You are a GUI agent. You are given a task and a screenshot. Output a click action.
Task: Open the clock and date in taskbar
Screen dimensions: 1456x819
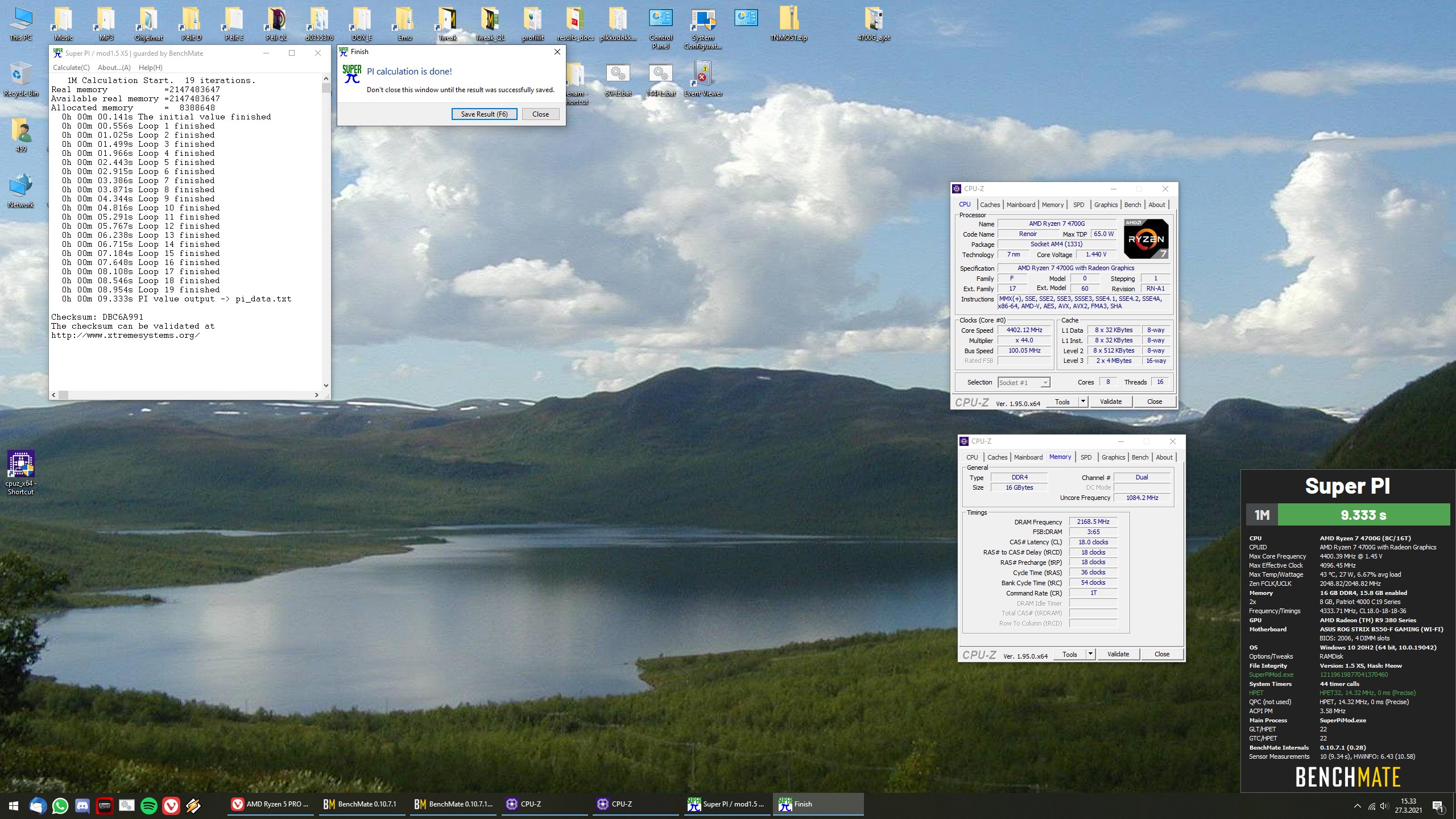click(1408, 806)
